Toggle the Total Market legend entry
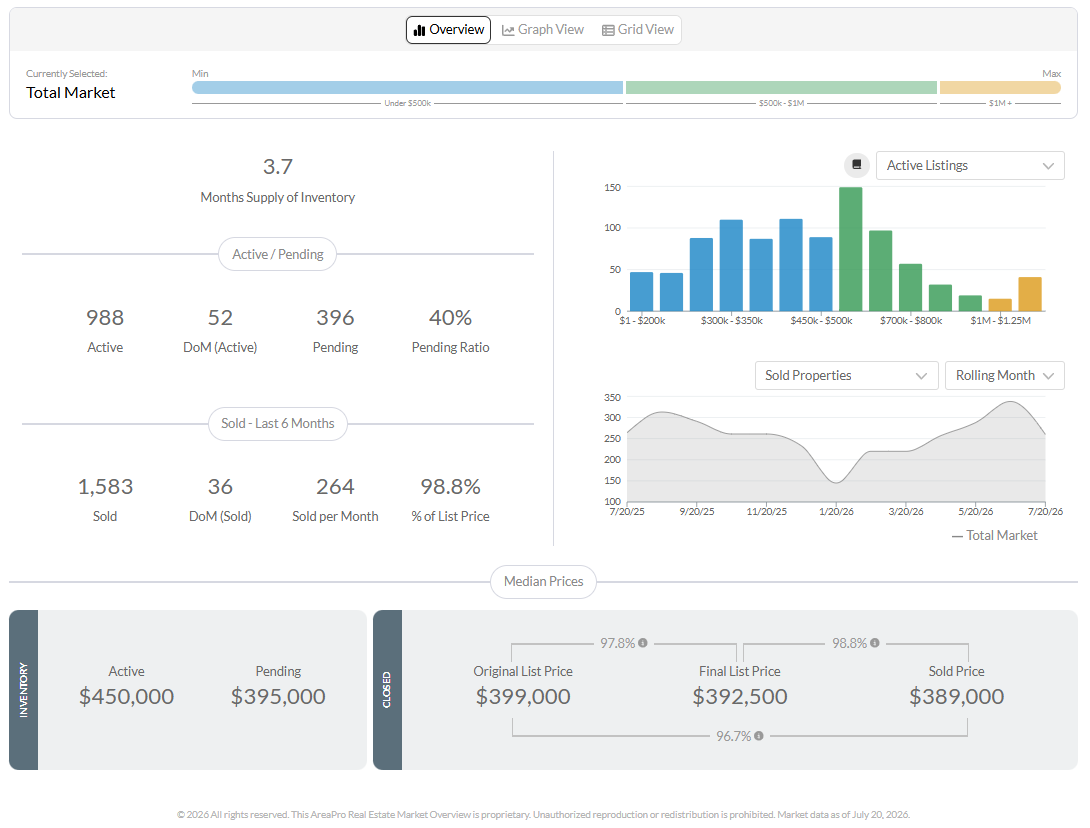This screenshot has height=828, width=1090. tap(994, 535)
